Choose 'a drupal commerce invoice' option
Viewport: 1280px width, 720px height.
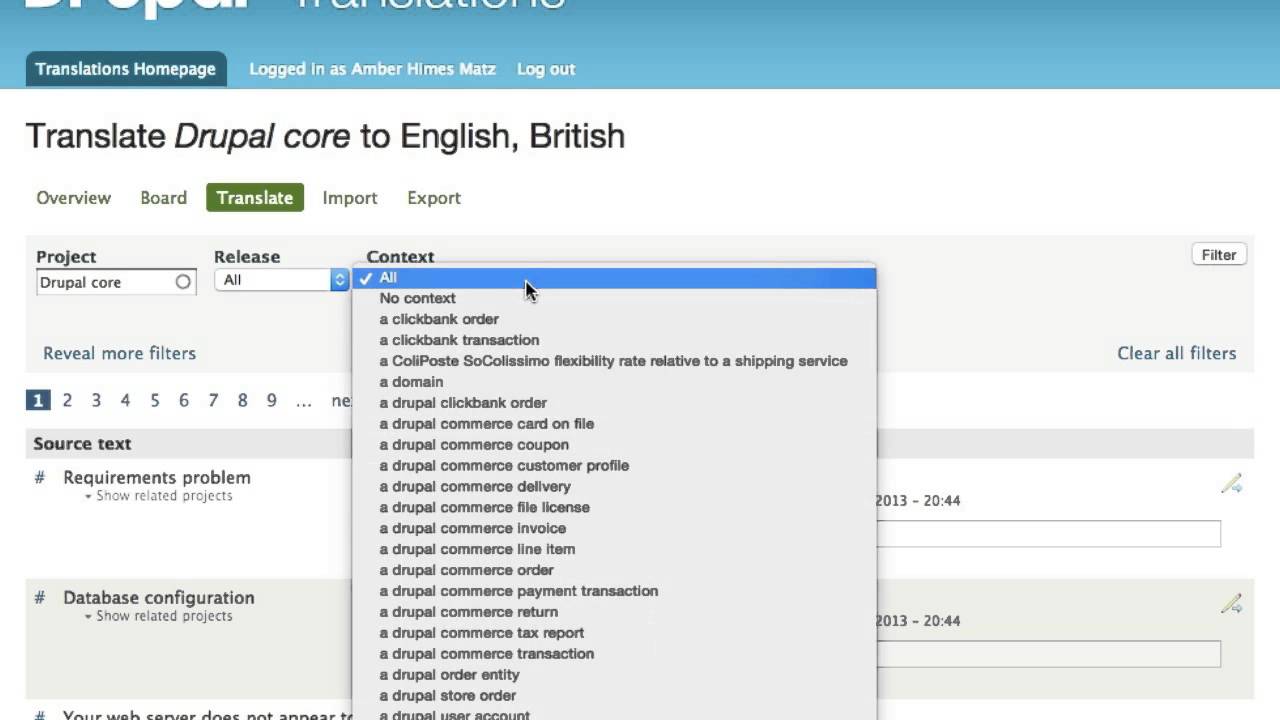tap(614, 529)
